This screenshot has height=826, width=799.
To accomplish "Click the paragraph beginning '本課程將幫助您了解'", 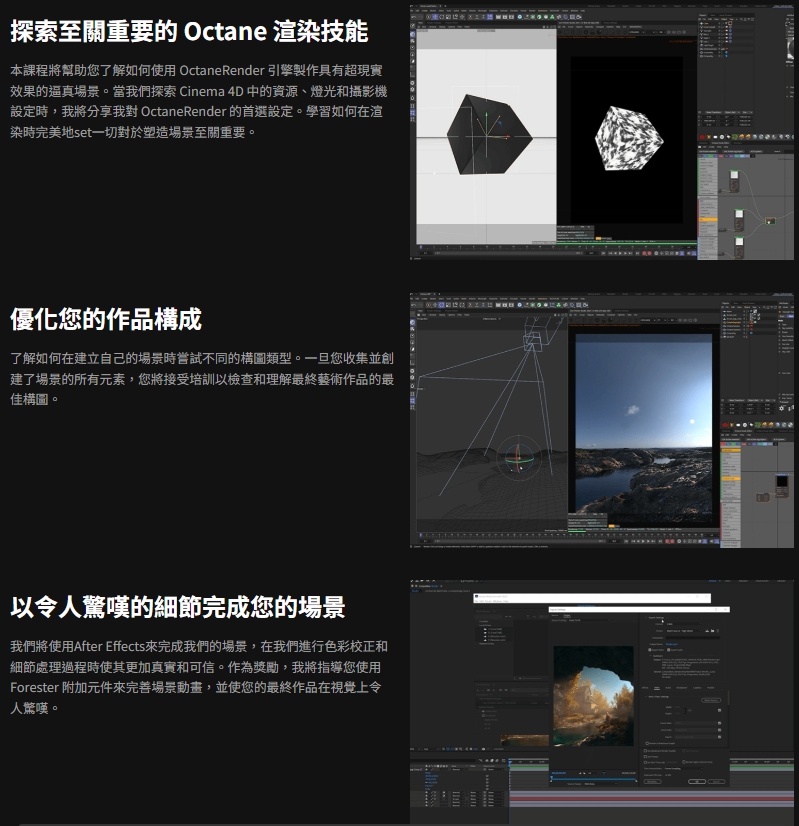I will (x=199, y=101).
